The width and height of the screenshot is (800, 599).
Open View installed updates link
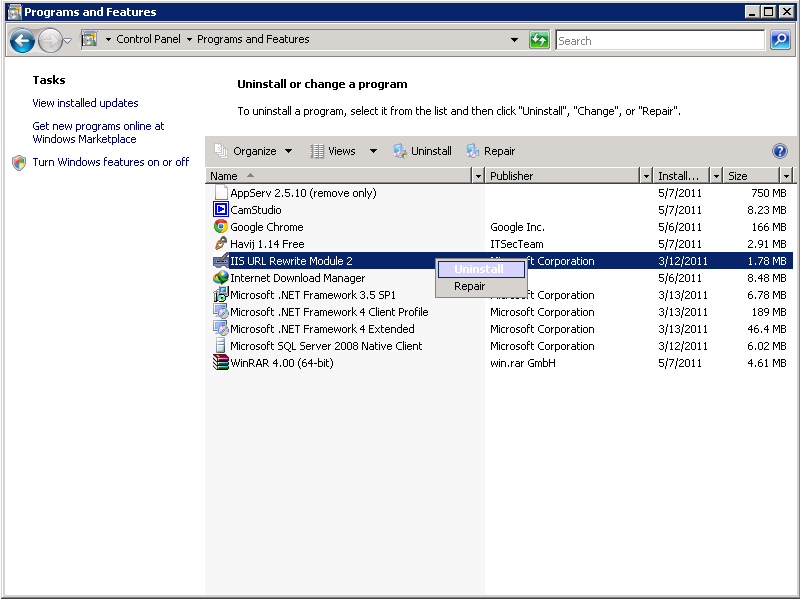(x=85, y=103)
